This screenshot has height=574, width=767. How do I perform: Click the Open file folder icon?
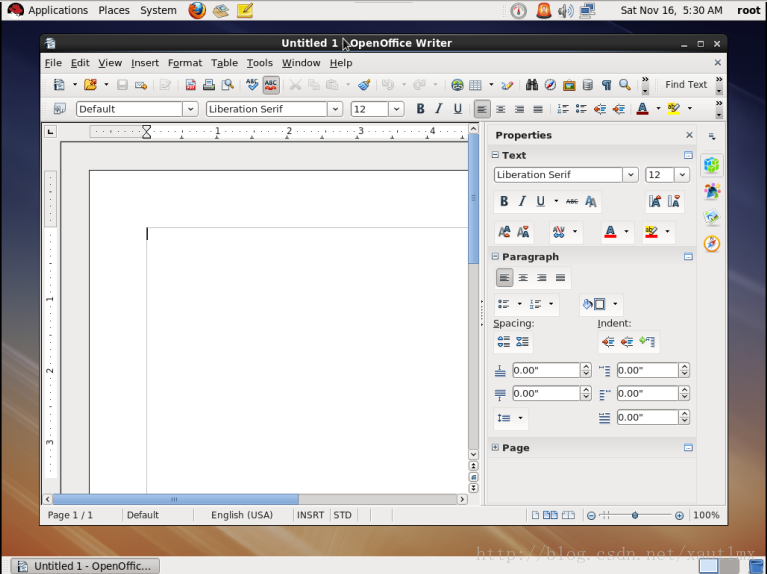pos(90,85)
